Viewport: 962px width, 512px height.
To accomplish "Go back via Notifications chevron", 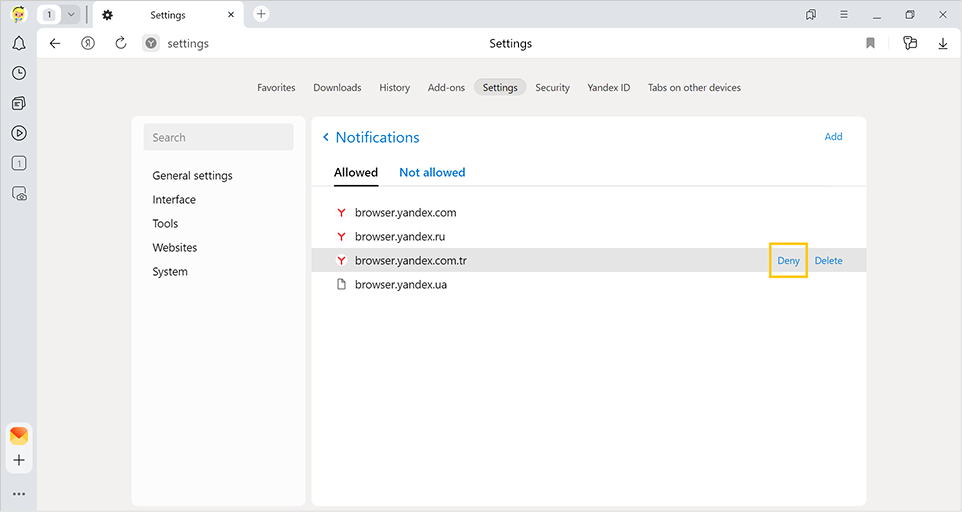I will coord(326,138).
